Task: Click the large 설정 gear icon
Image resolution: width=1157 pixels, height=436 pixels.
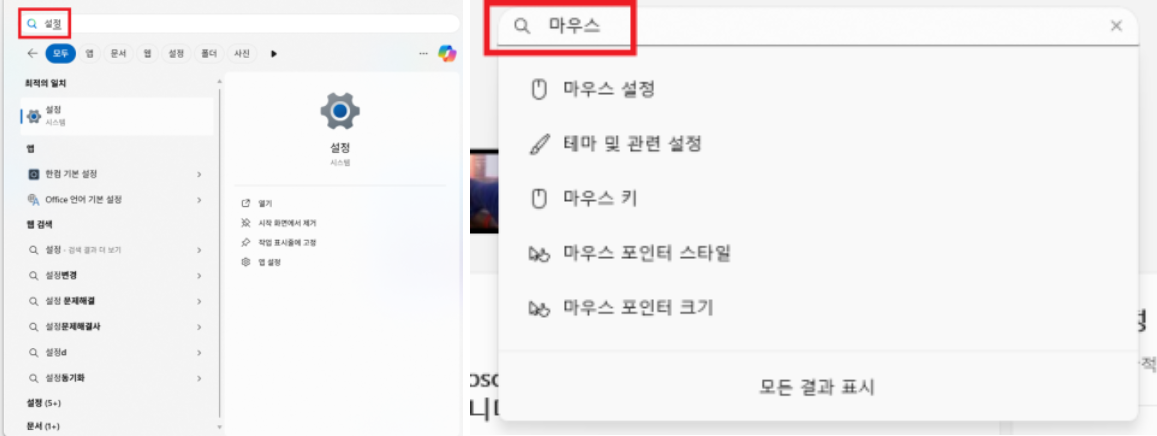Action: point(340,111)
